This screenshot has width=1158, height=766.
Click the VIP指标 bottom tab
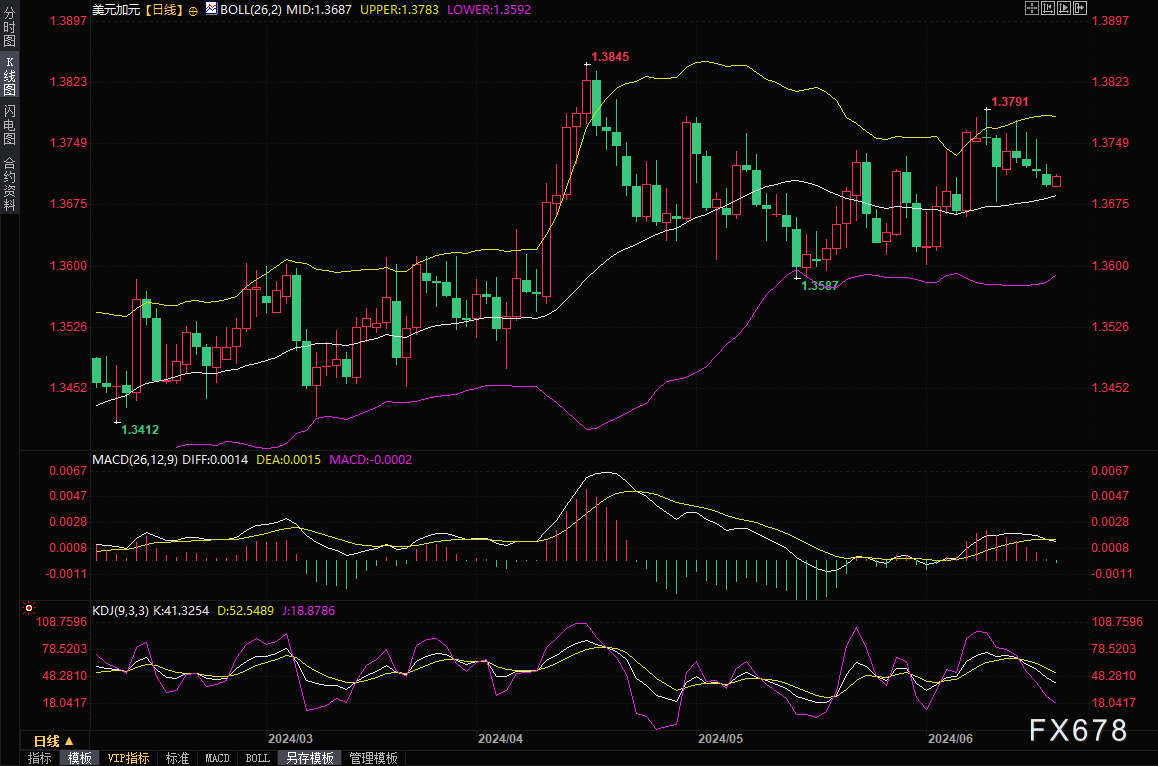point(128,758)
